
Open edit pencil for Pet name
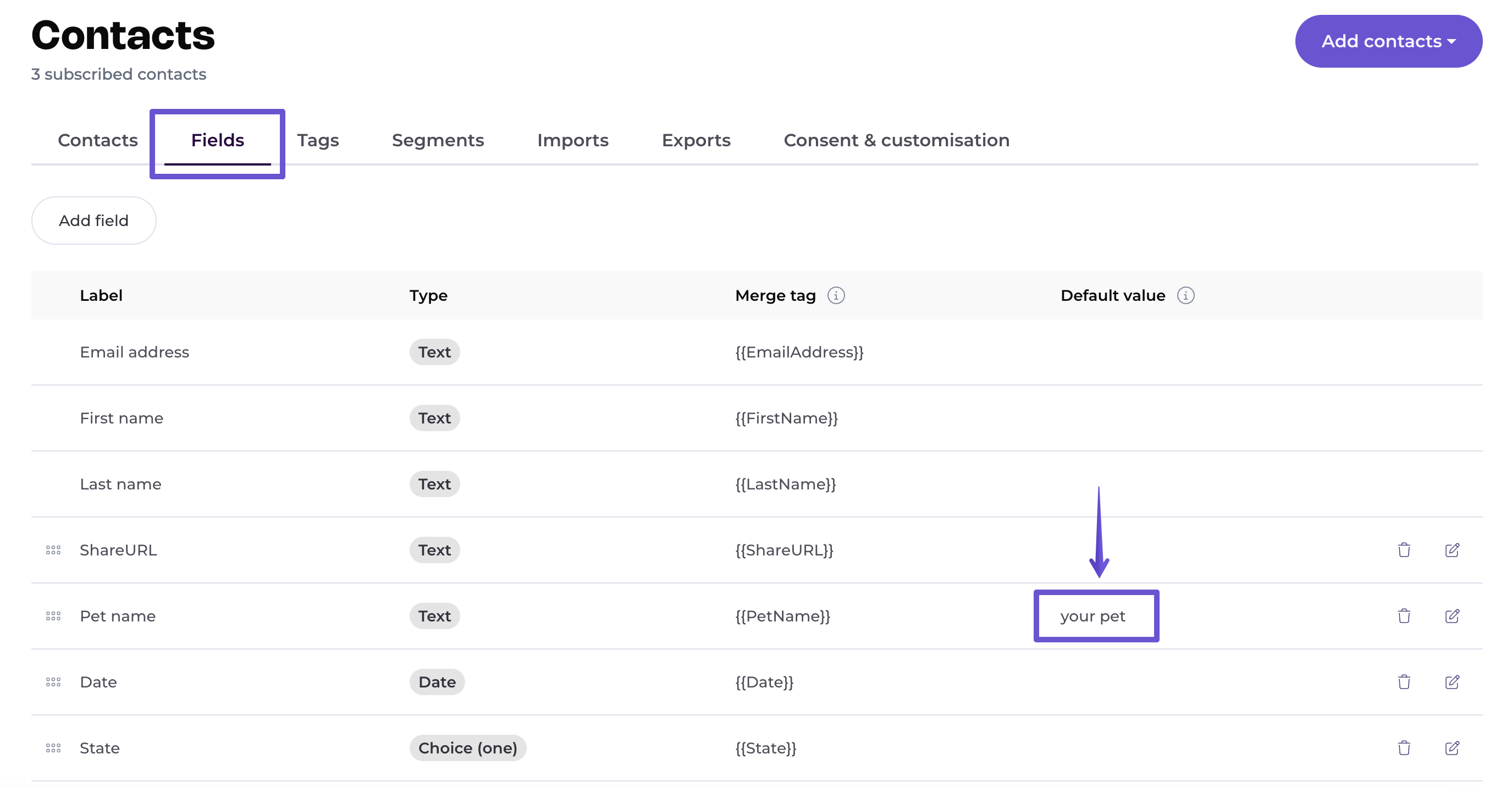point(1452,615)
